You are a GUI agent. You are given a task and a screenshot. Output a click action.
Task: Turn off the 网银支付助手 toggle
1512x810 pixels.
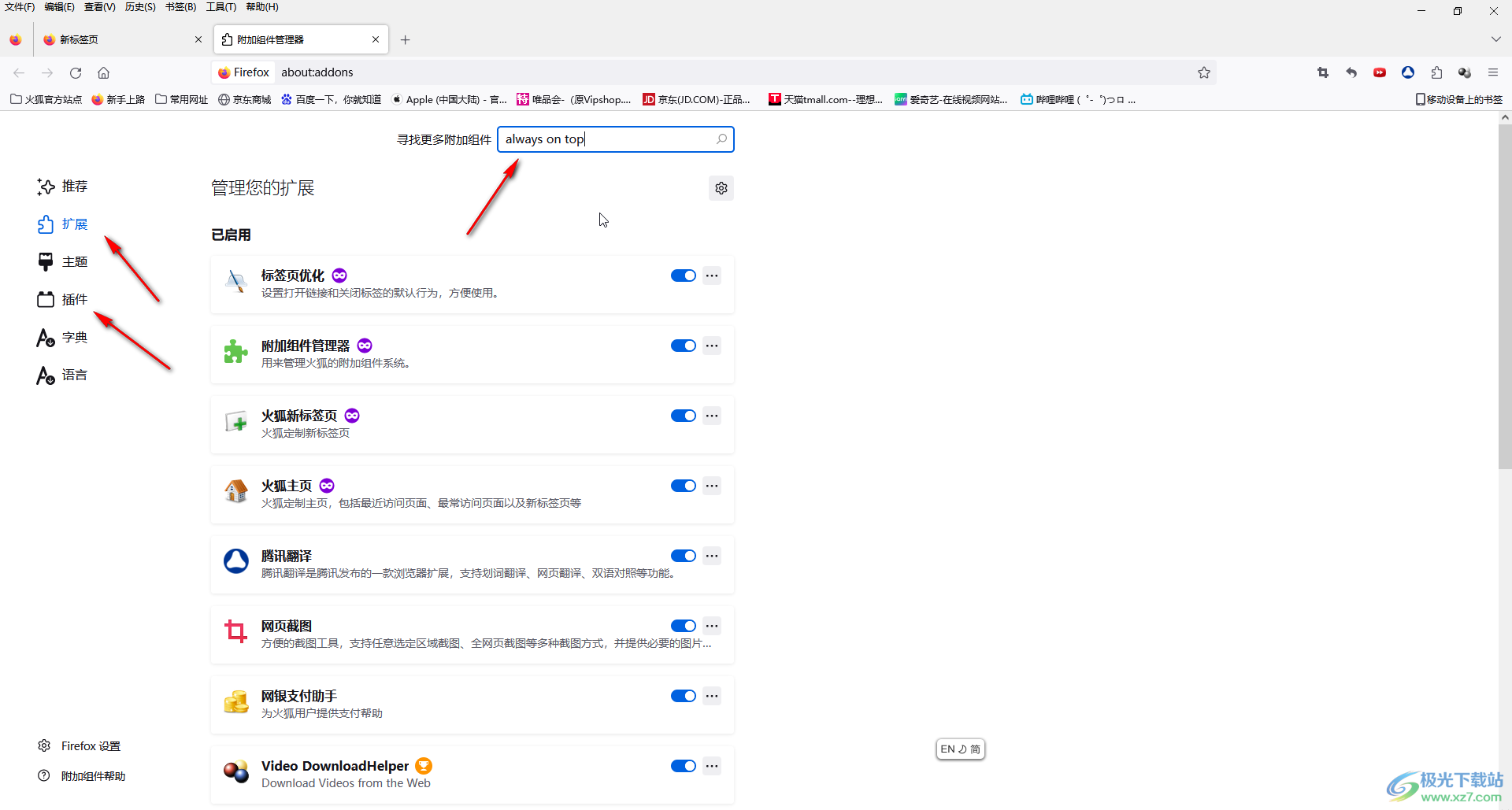point(684,696)
